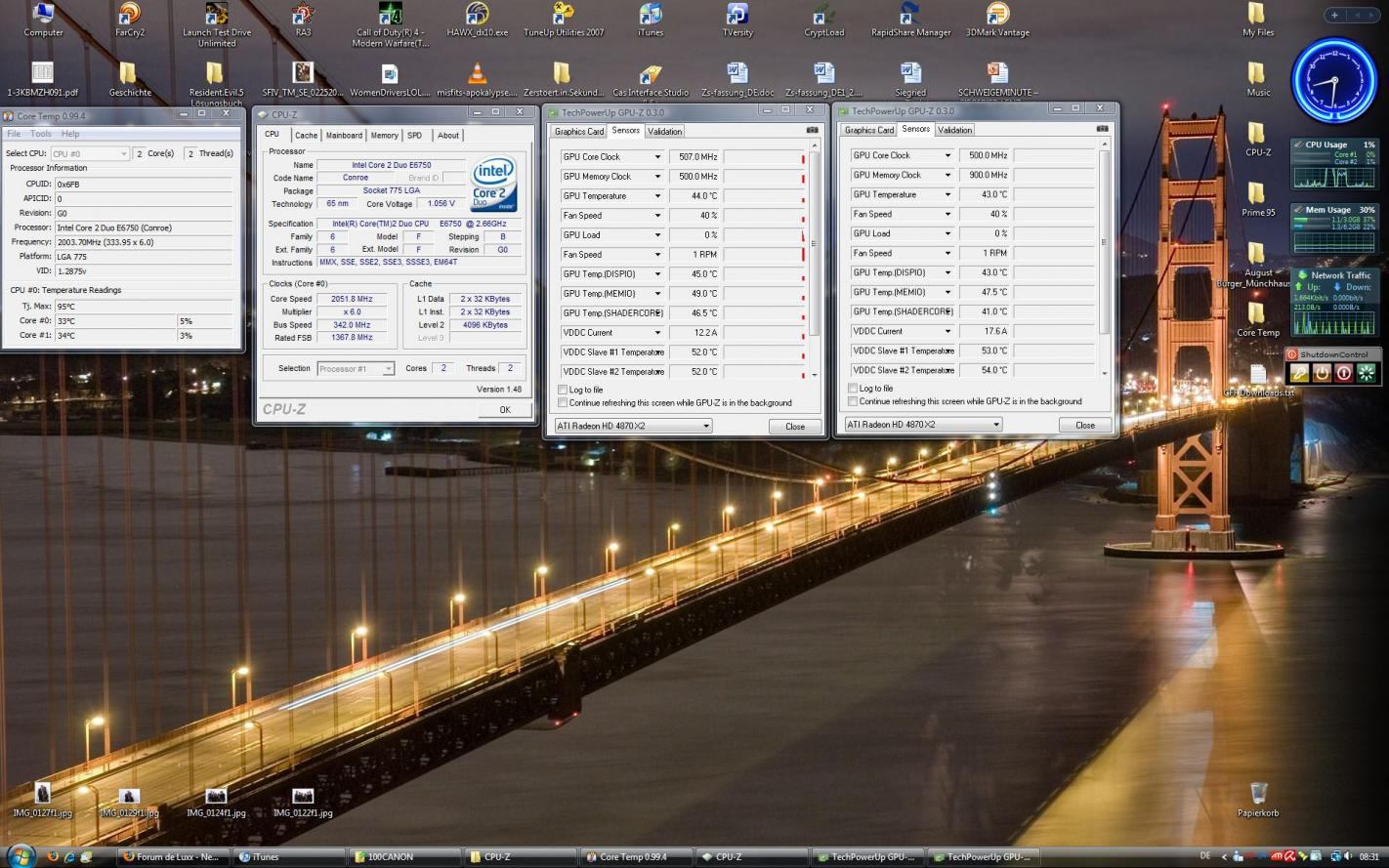This screenshot has height=868, width=1389.
Task: Toggle 'Continue refreshing' checkbox in left GPU-Z
Action: 563,402
